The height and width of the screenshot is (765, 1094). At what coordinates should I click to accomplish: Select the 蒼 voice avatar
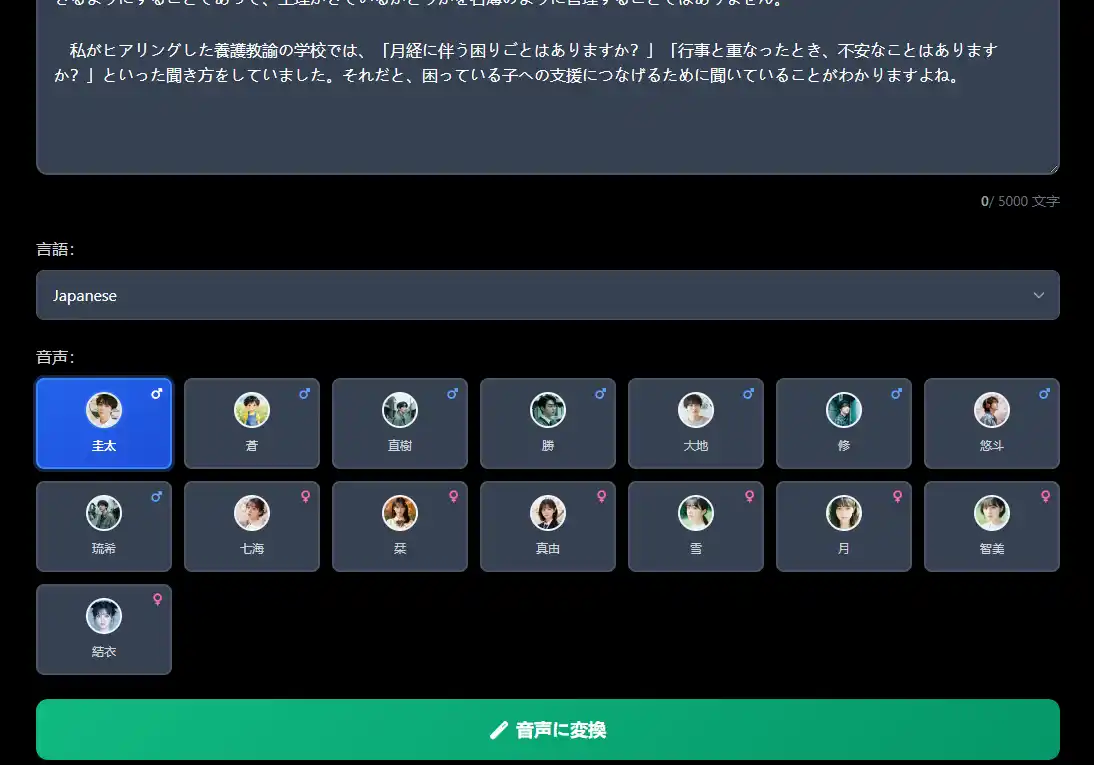tap(251, 409)
